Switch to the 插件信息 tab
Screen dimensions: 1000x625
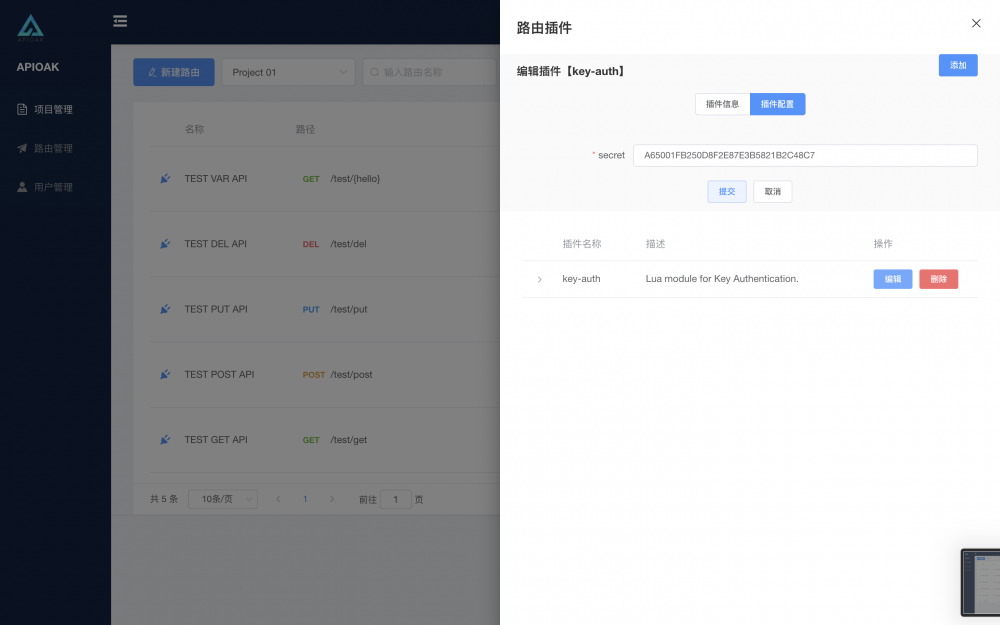(x=721, y=103)
